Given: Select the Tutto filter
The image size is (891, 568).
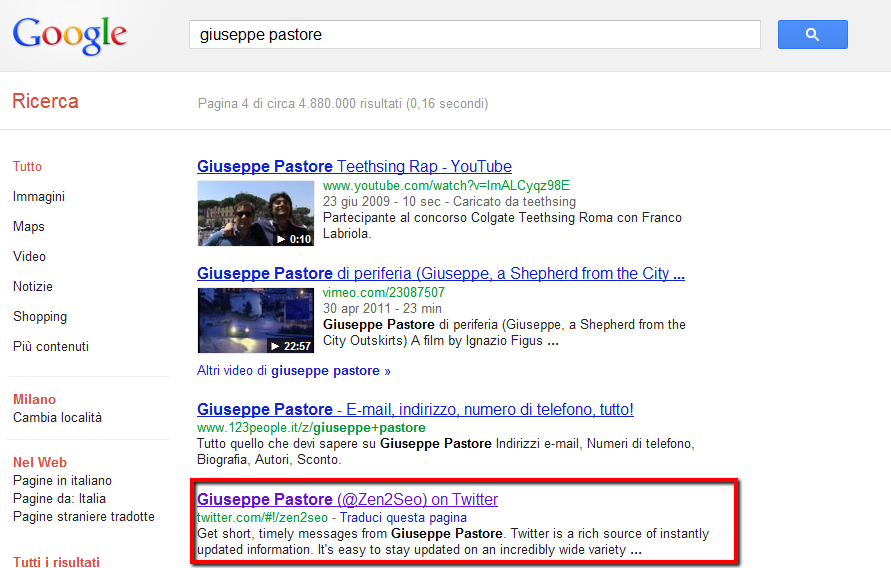Looking at the screenshot, I should coord(28,167).
